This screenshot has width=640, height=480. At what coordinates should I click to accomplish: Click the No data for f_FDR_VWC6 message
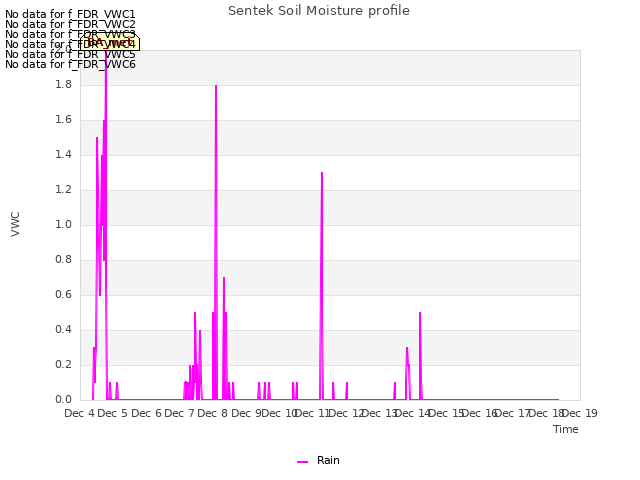(x=70, y=64)
